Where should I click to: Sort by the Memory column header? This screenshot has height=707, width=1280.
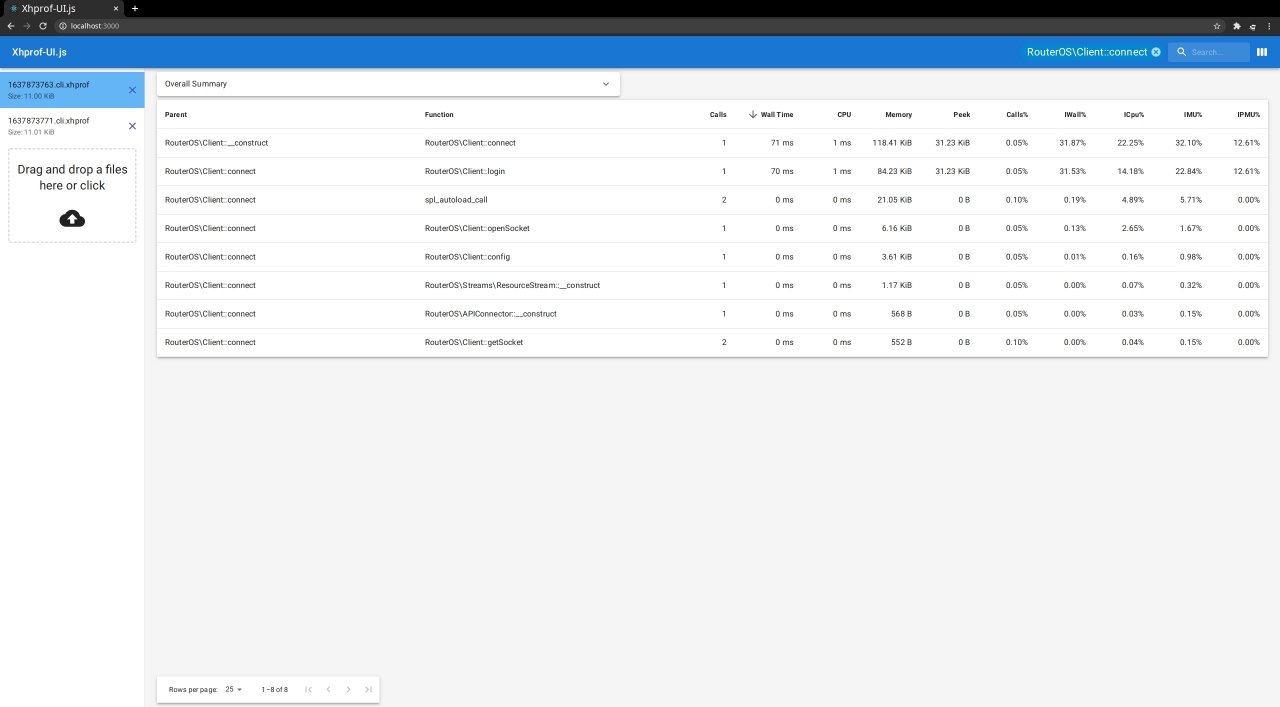[x=898, y=115]
